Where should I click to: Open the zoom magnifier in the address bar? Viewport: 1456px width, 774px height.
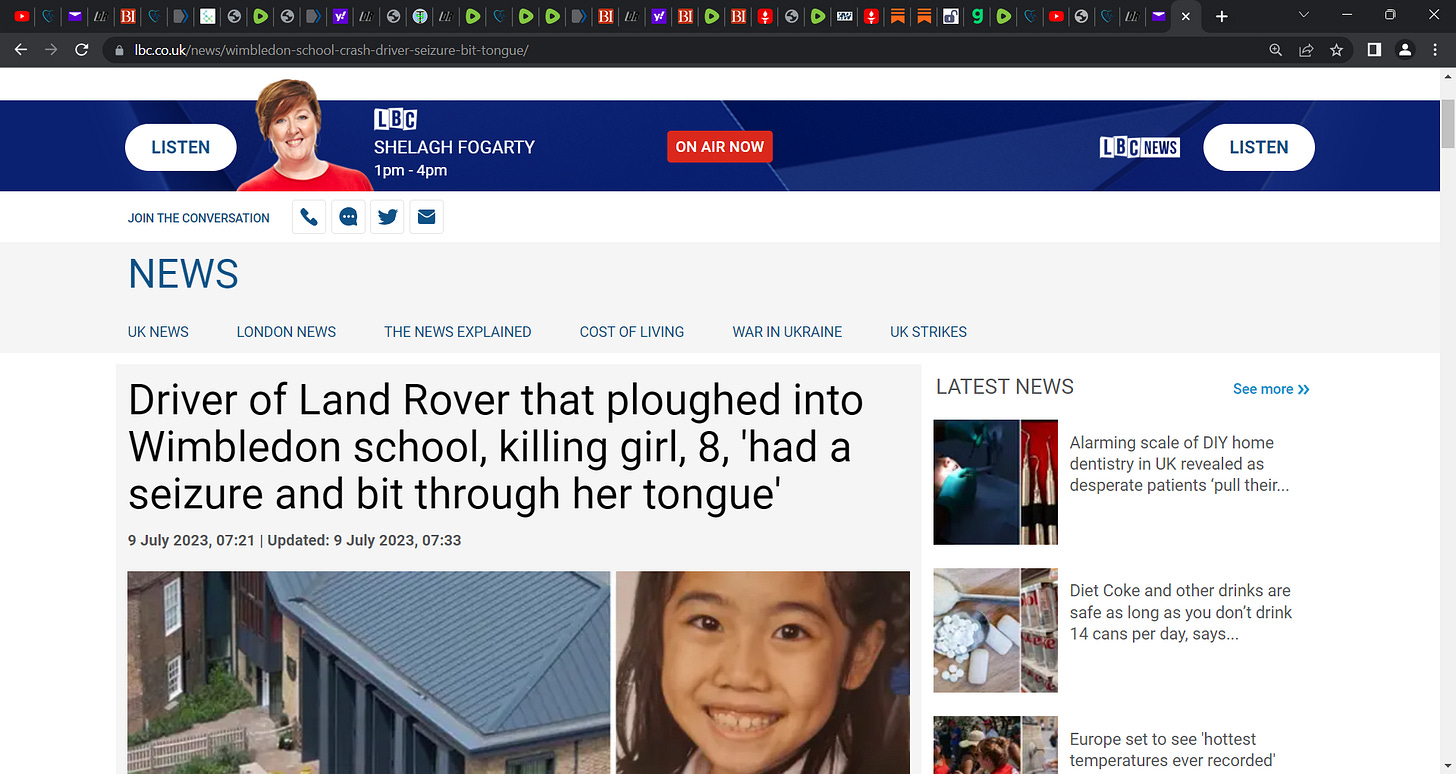click(x=1275, y=50)
